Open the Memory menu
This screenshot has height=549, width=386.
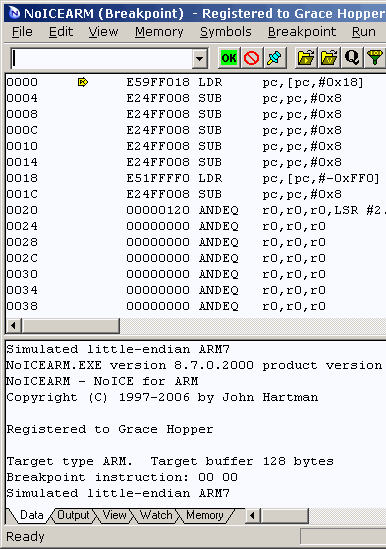pos(159,32)
